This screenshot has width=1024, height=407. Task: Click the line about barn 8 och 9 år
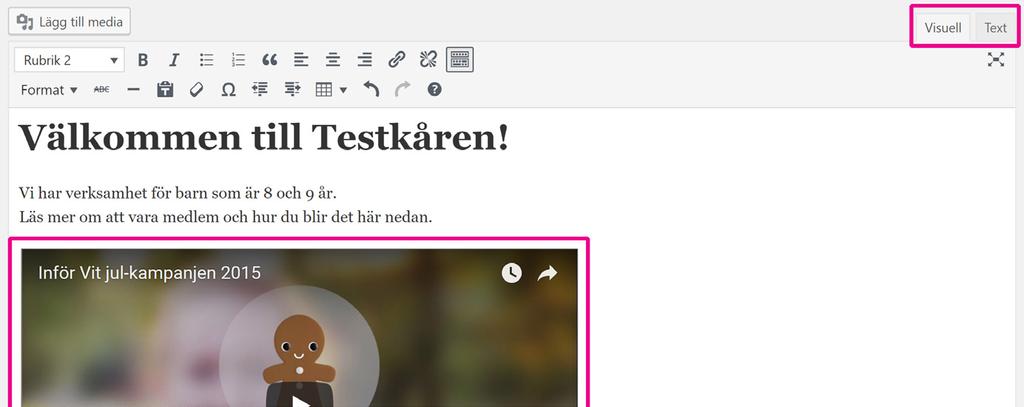[178, 193]
